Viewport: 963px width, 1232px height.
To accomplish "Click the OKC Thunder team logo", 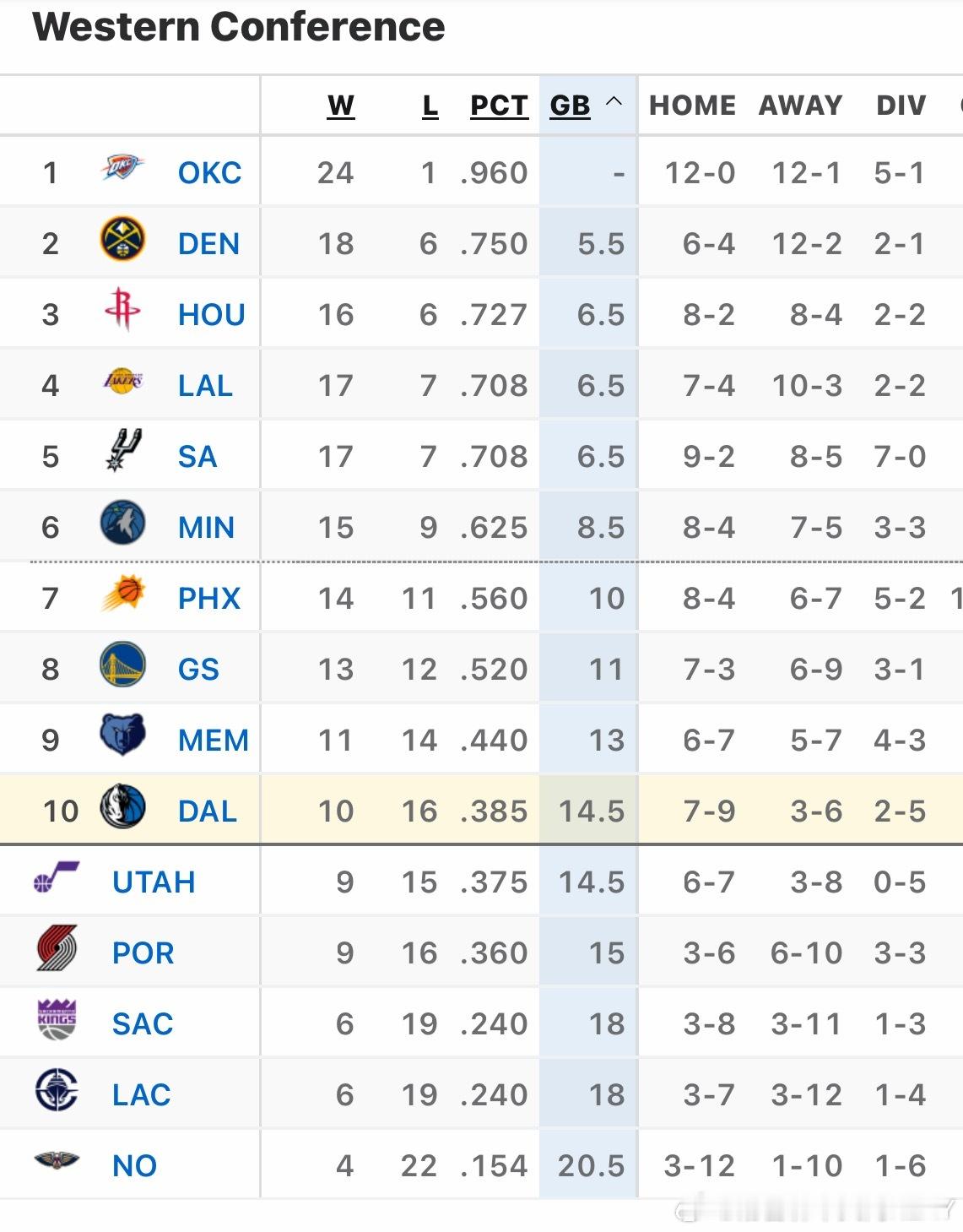I will coord(122,168).
